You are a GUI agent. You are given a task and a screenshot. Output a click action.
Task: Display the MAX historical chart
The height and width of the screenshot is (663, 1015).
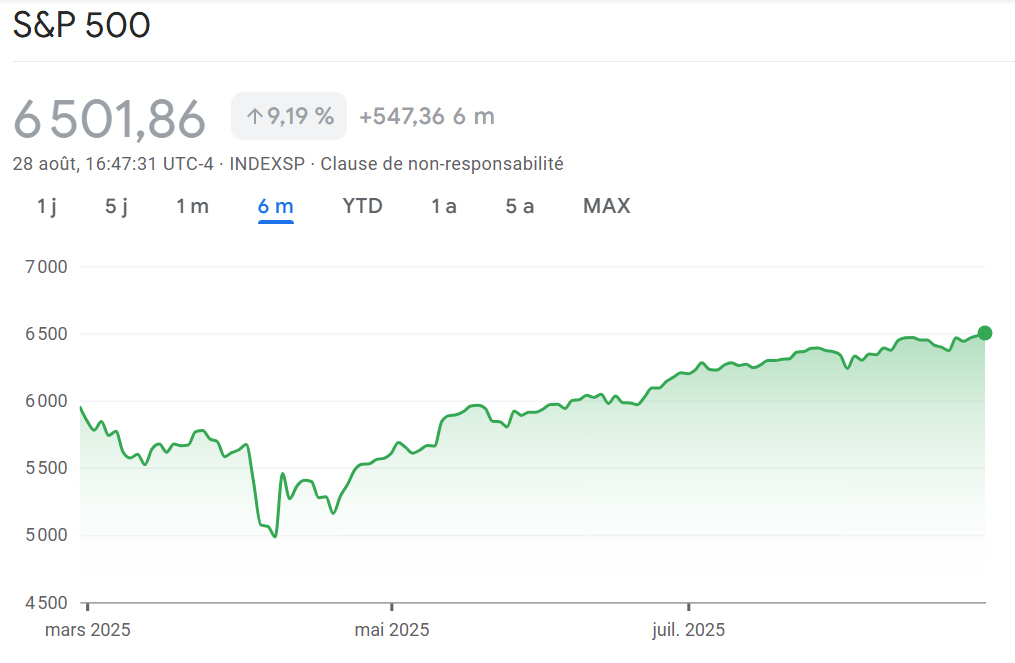(x=606, y=206)
